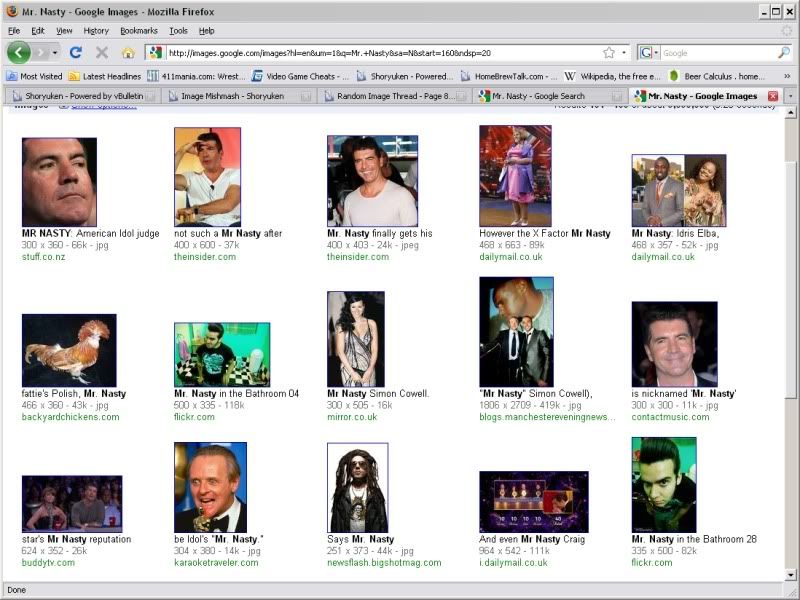Click the buddytv.com source text

48,563
